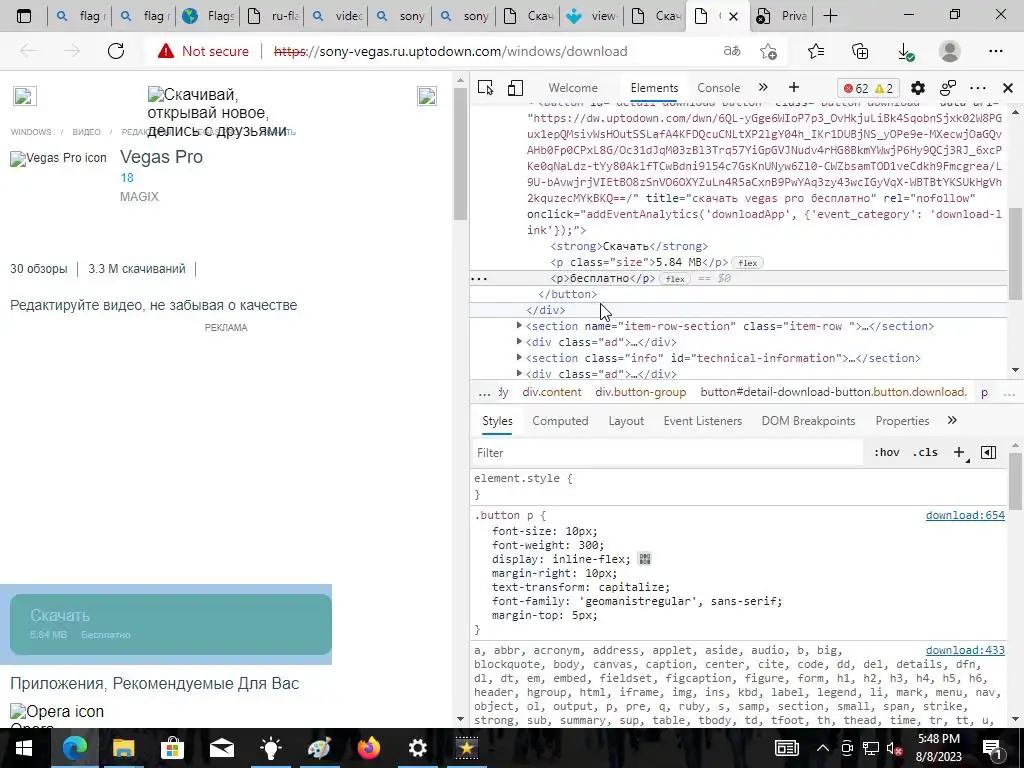Click the Not secure warning indicator

203,51
